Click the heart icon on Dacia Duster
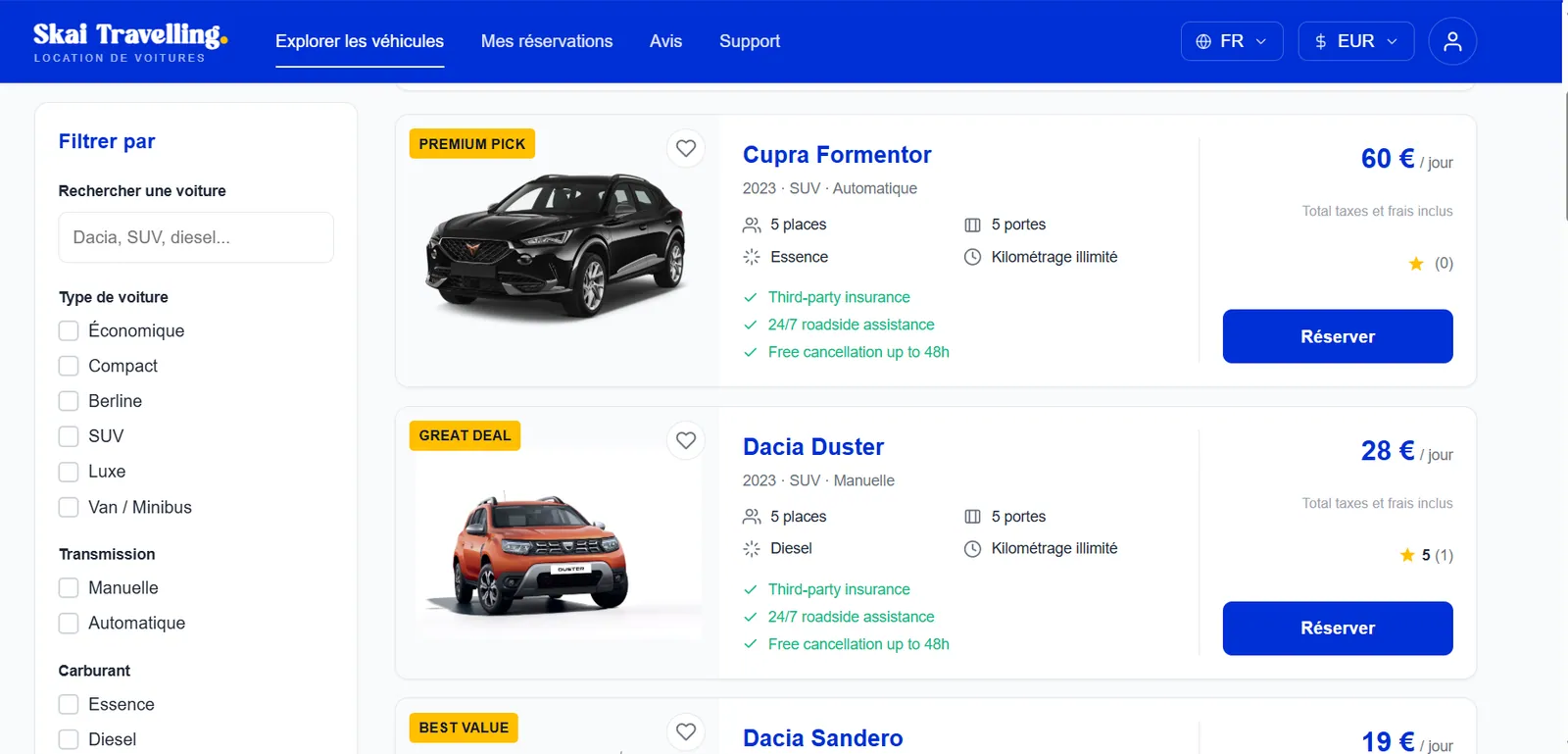Viewport: 1568px width, 754px height. [x=686, y=440]
